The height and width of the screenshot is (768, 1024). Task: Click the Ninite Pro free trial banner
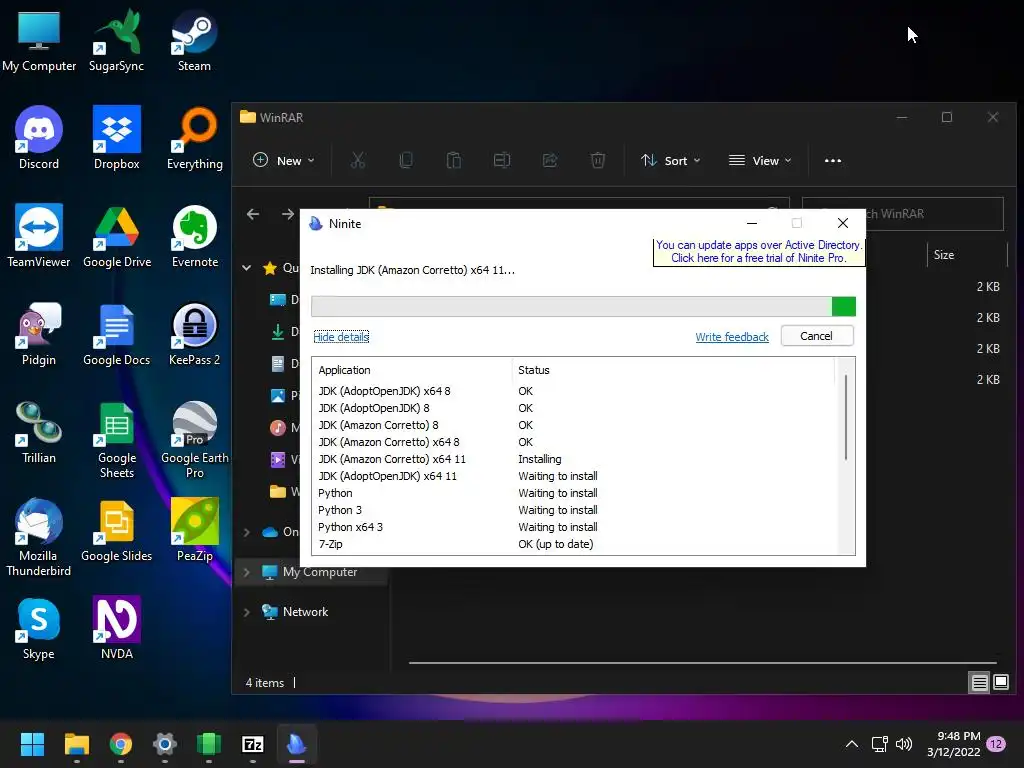click(x=759, y=251)
